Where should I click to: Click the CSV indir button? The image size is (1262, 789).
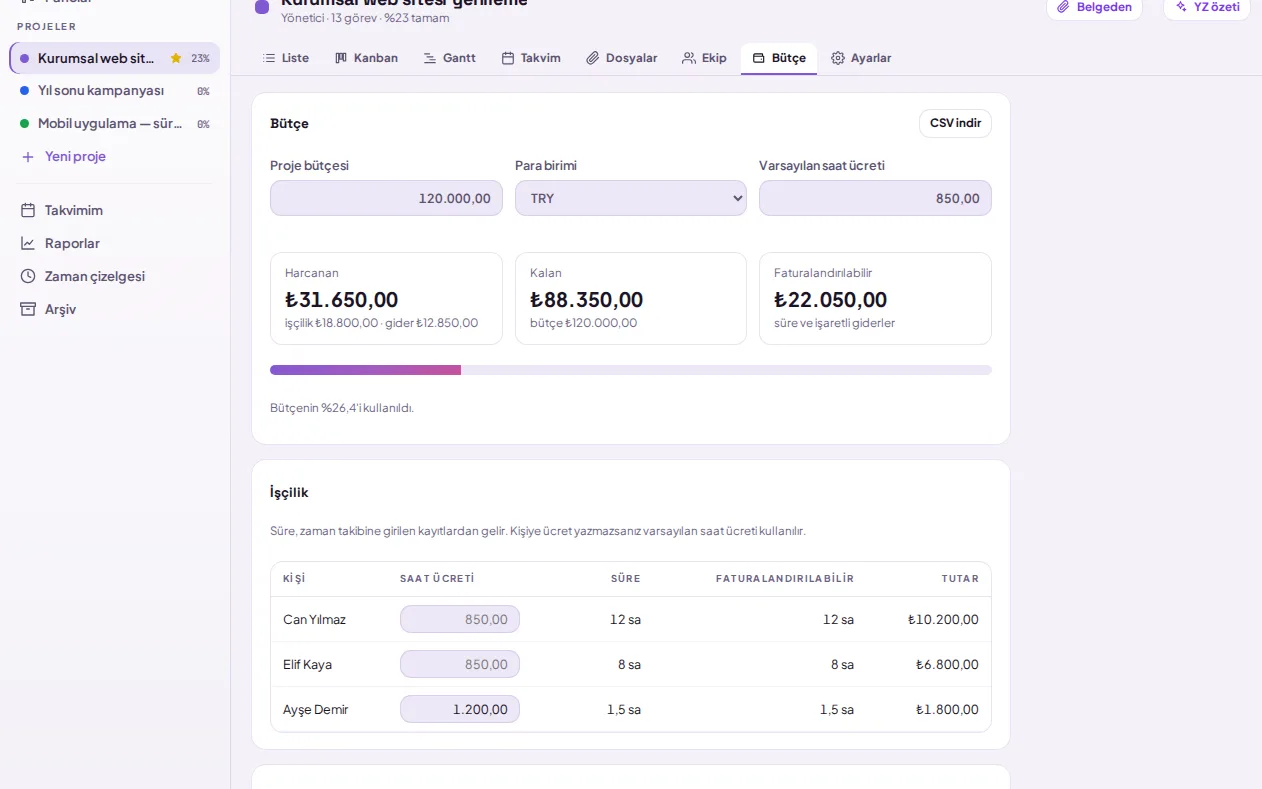[x=955, y=123]
